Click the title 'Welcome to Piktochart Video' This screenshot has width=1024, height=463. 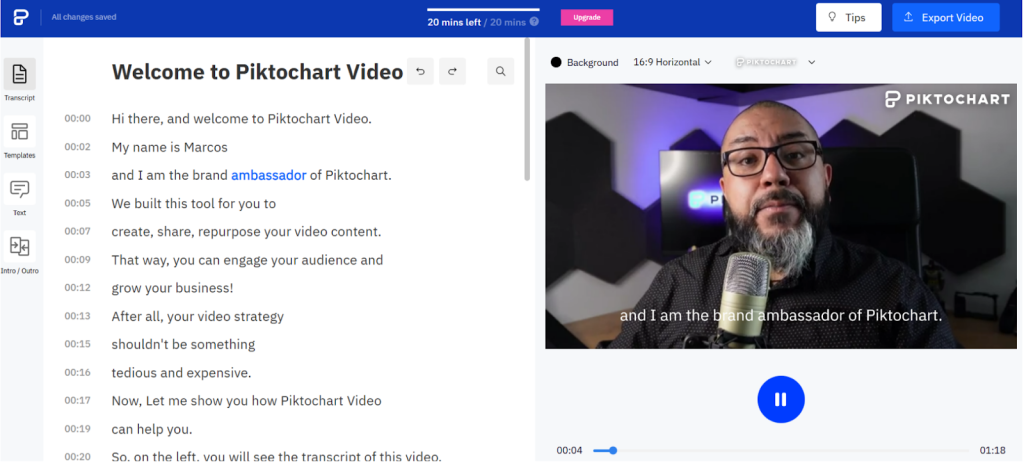click(257, 72)
